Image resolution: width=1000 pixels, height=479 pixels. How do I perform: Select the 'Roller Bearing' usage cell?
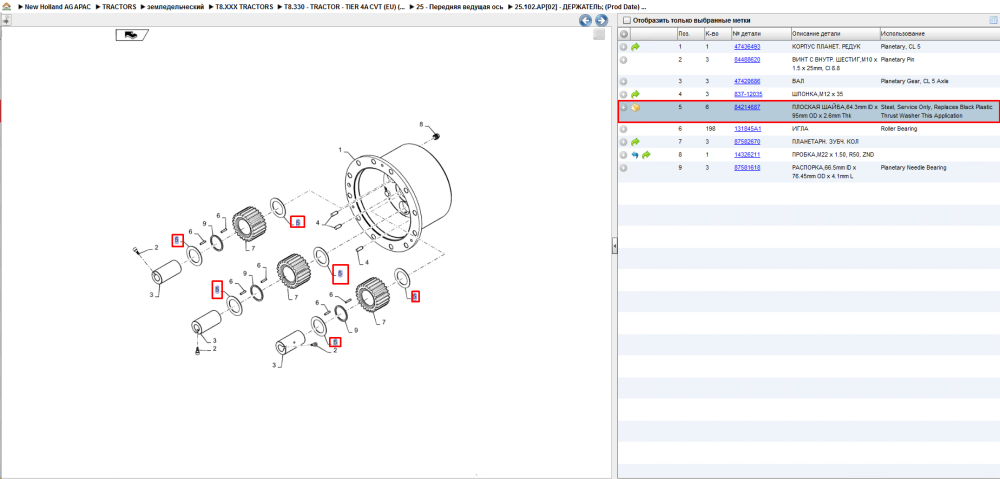coord(899,129)
